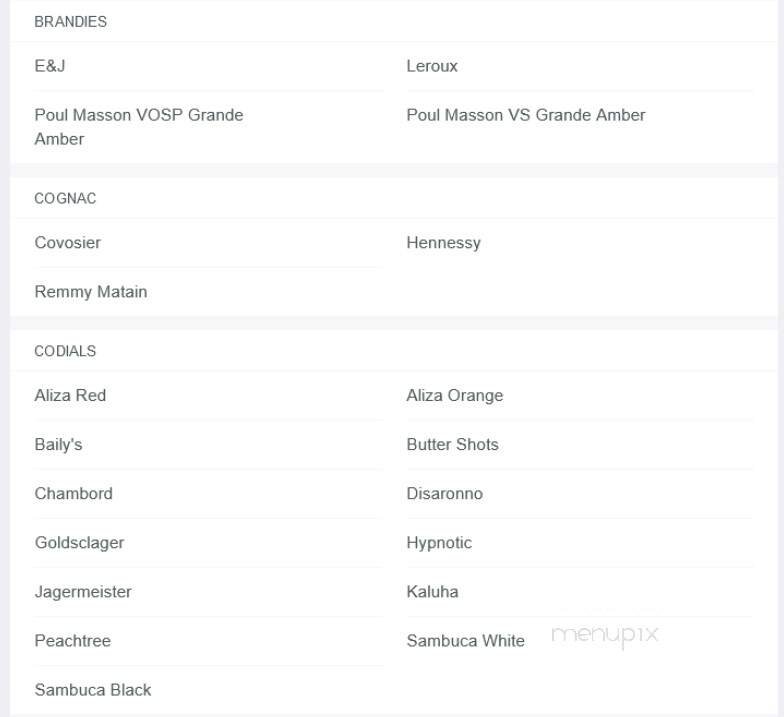Click the Sambuca White entry

tap(465, 641)
